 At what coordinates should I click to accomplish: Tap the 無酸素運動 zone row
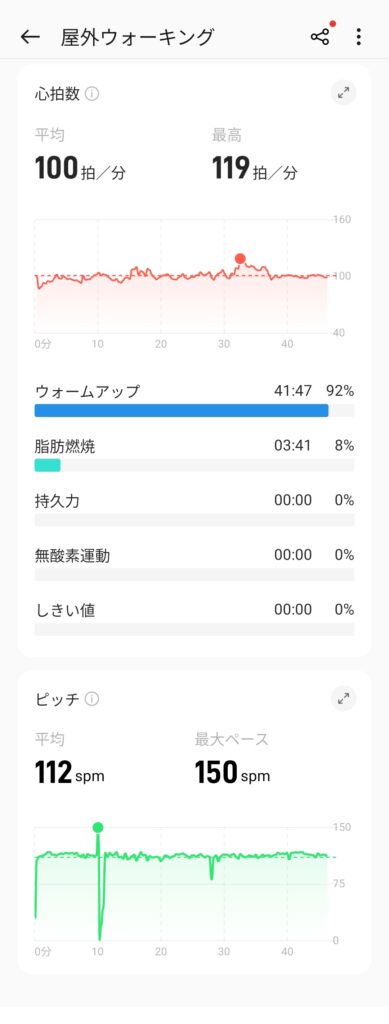pos(194,564)
